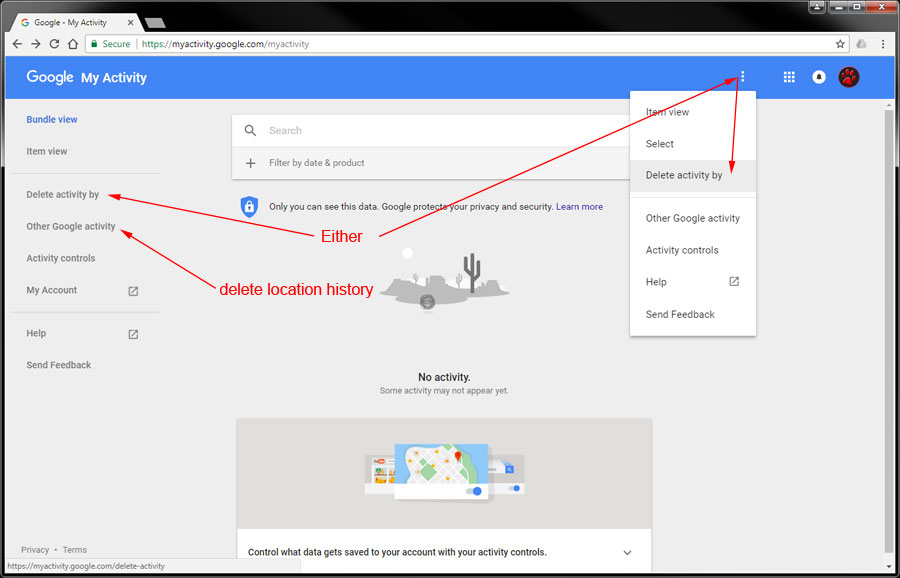Viewport: 900px width, 578px height.
Task: Click the browser address bar URL
Action: click(x=225, y=44)
